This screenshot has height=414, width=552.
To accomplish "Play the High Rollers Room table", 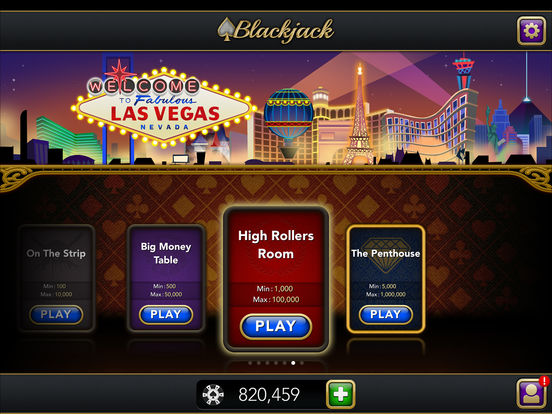I will click(x=276, y=326).
